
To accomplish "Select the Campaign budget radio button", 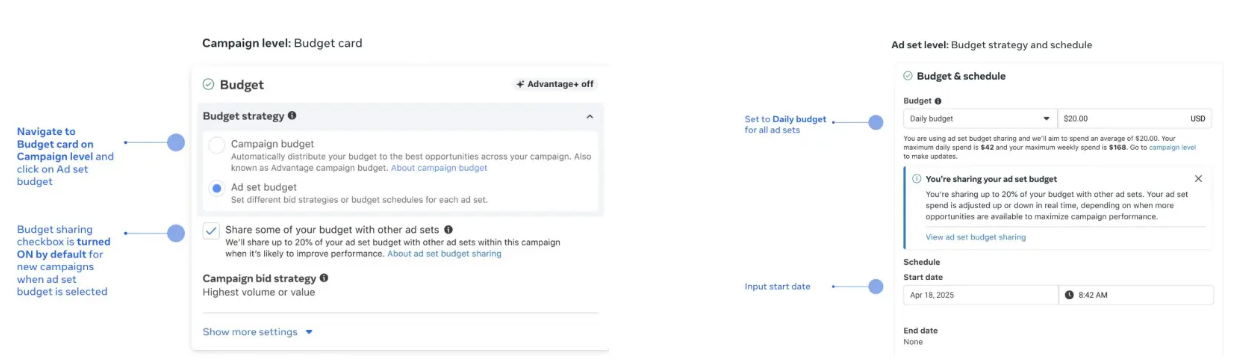I will [216, 145].
